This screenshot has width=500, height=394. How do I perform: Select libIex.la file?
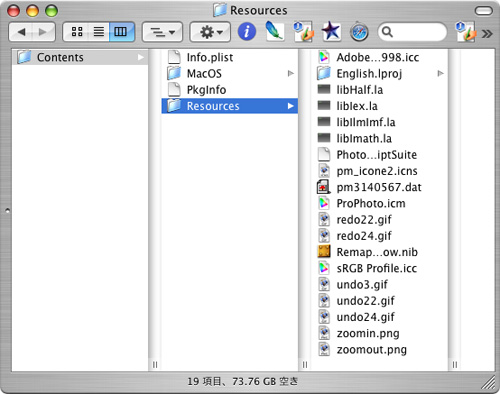pyautogui.click(x=380, y=106)
